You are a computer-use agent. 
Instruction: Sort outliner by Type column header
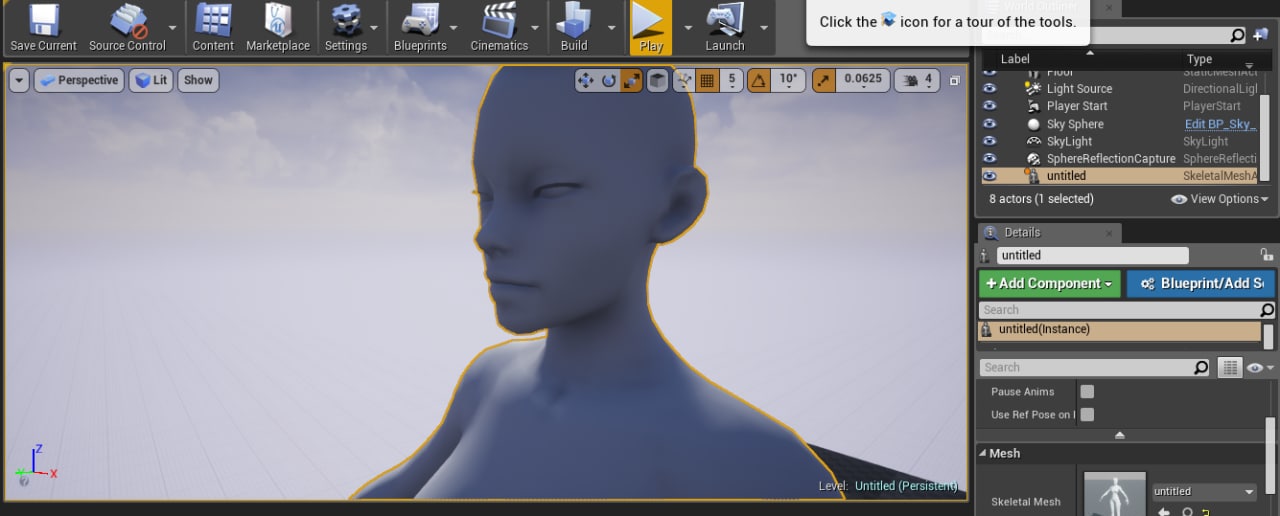coord(1199,60)
